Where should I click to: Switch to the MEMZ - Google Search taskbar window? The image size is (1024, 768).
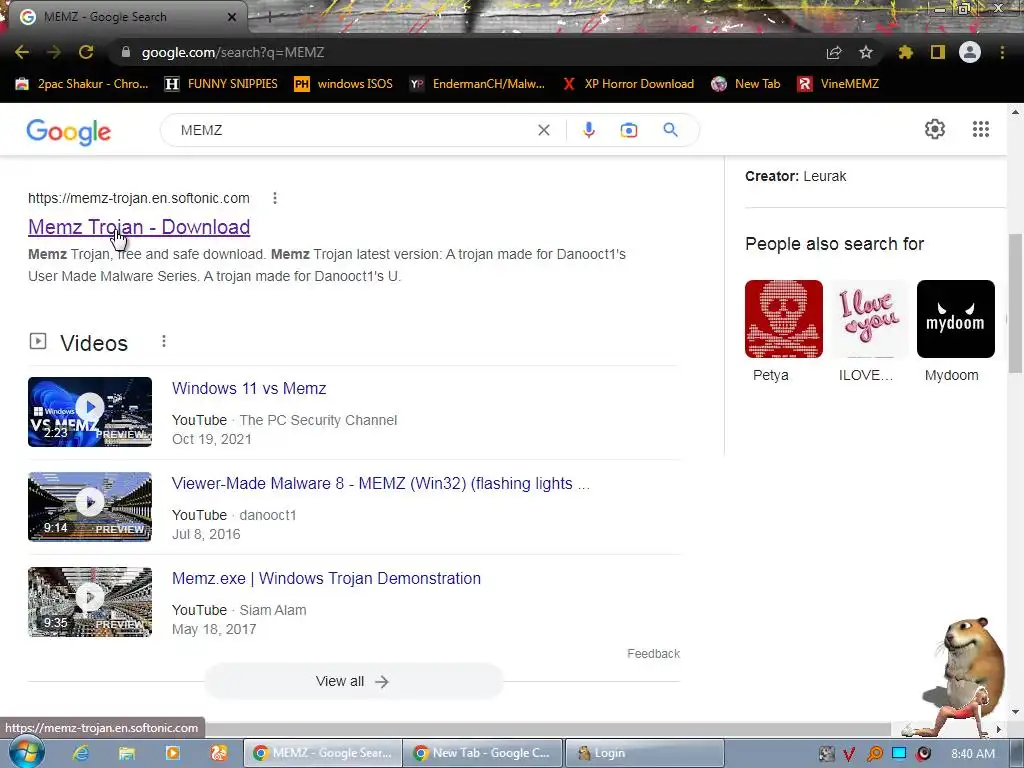coord(323,753)
